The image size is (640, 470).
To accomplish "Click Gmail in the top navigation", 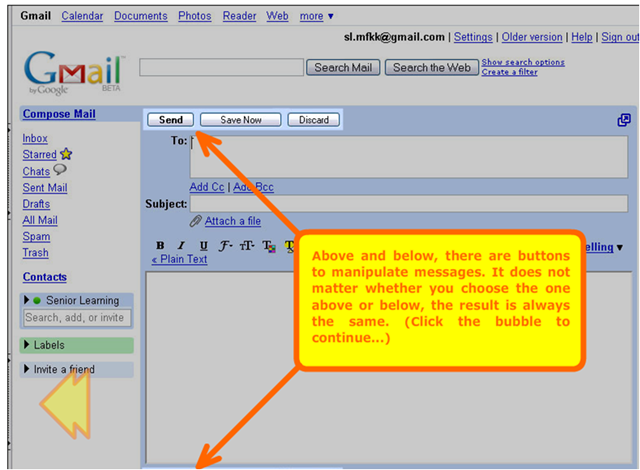I will (x=36, y=16).
